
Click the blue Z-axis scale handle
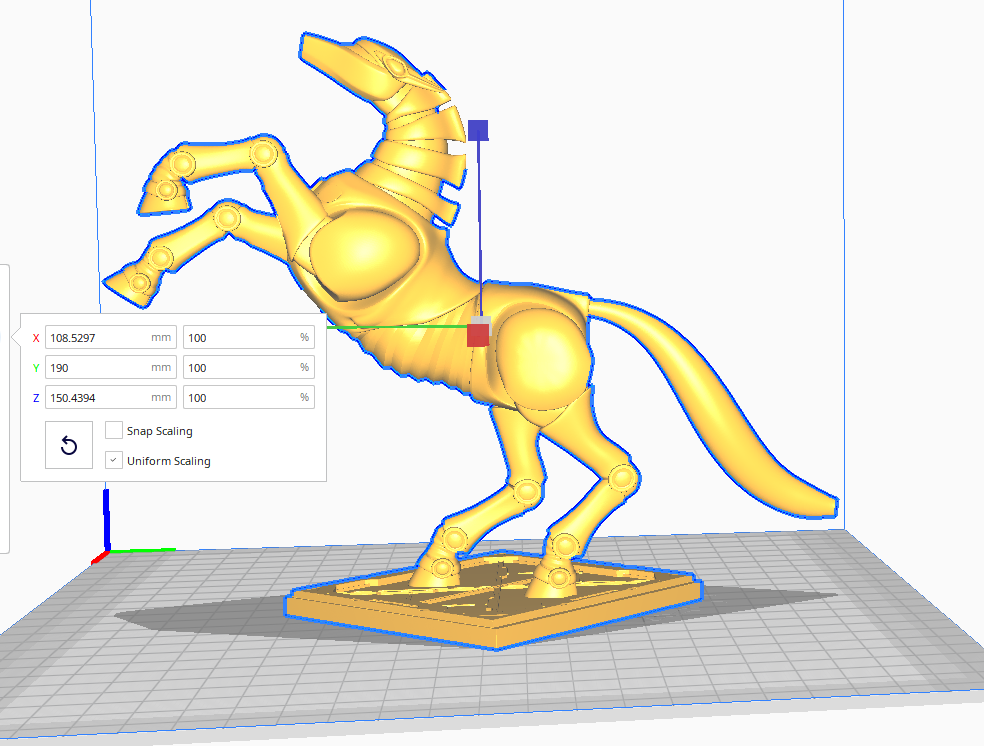(478, 131)
